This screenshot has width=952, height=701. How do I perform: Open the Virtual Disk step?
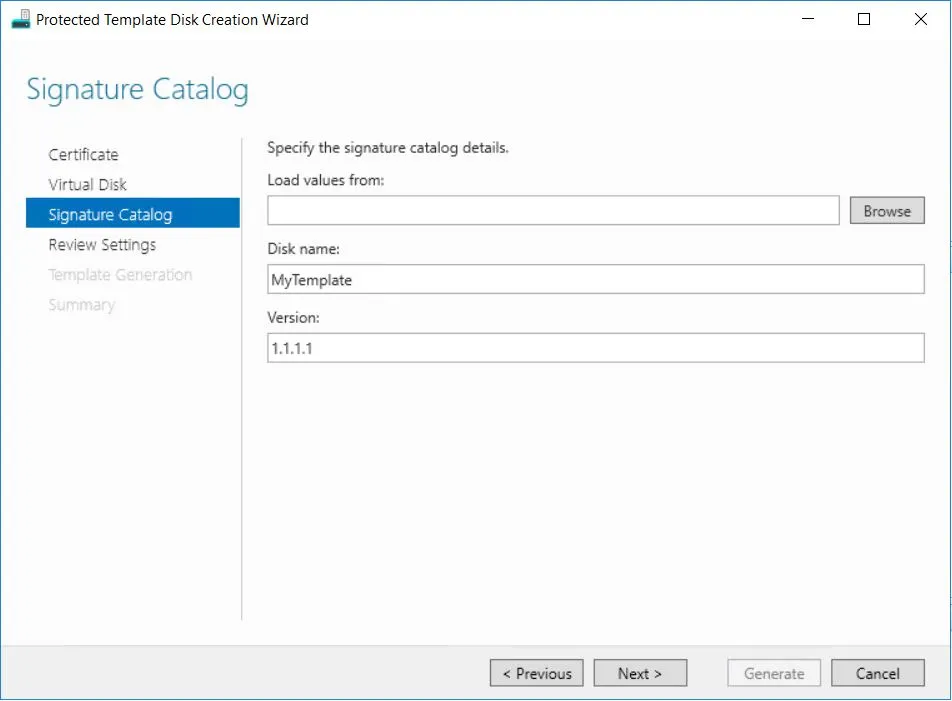pos(87,185)
